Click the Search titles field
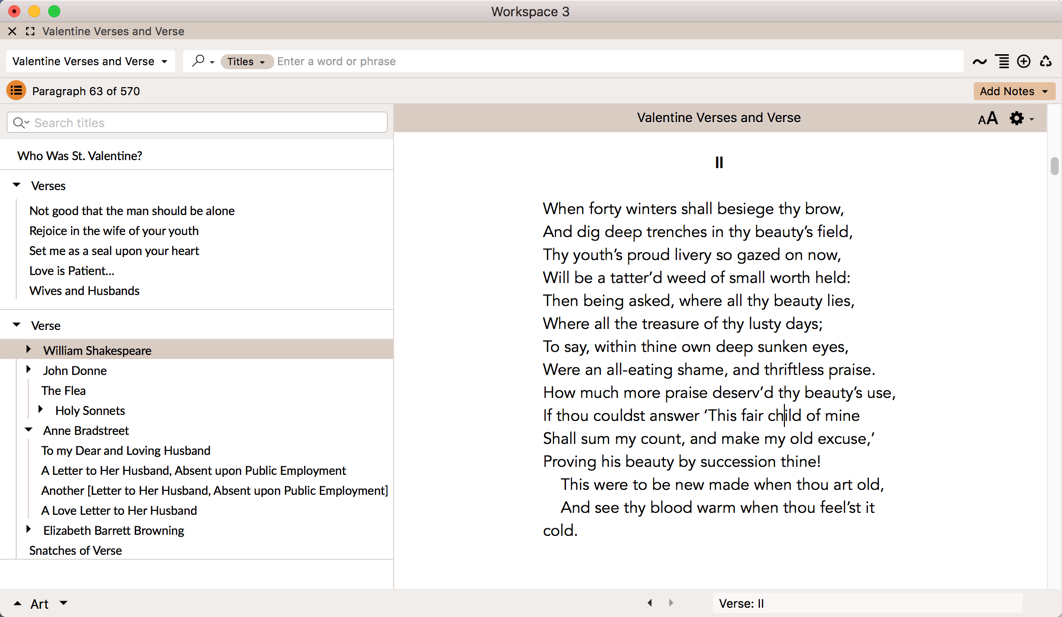Image resolution: width=1062 pixels, height=617 pixels. point(197,123)
